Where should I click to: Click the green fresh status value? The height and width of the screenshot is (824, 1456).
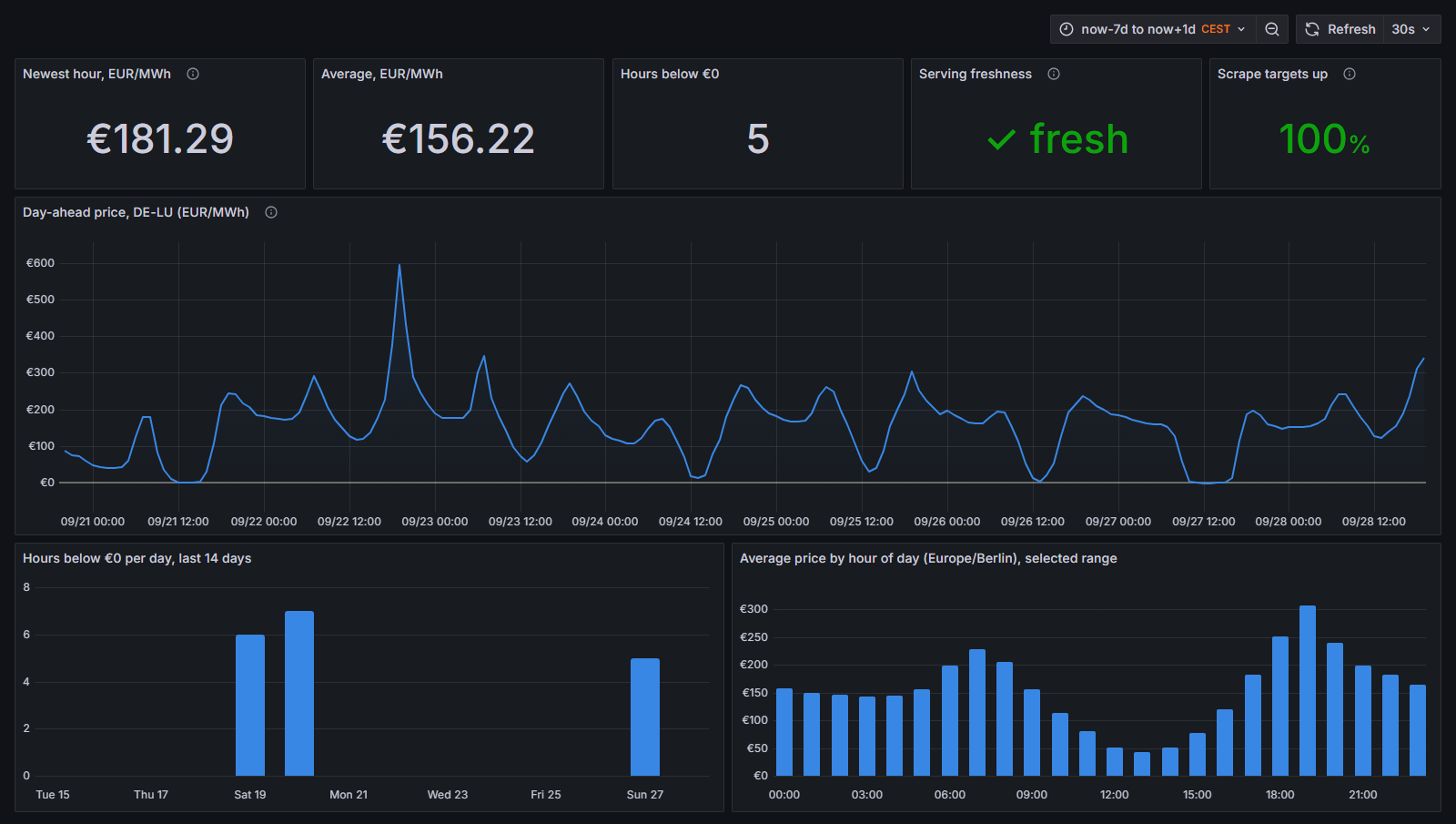[x=1078, y=139]
